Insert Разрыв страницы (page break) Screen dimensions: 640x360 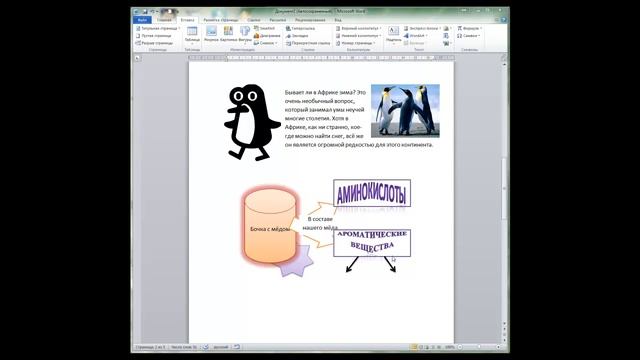(x=154, y=43)
